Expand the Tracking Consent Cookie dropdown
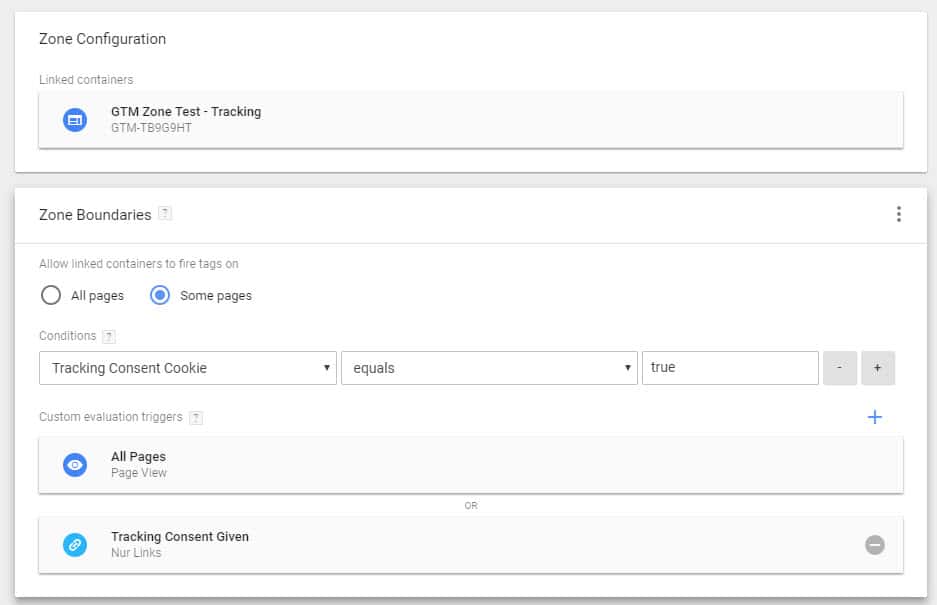The height and width of the screenshot is (605, 937). coord(187,368)
